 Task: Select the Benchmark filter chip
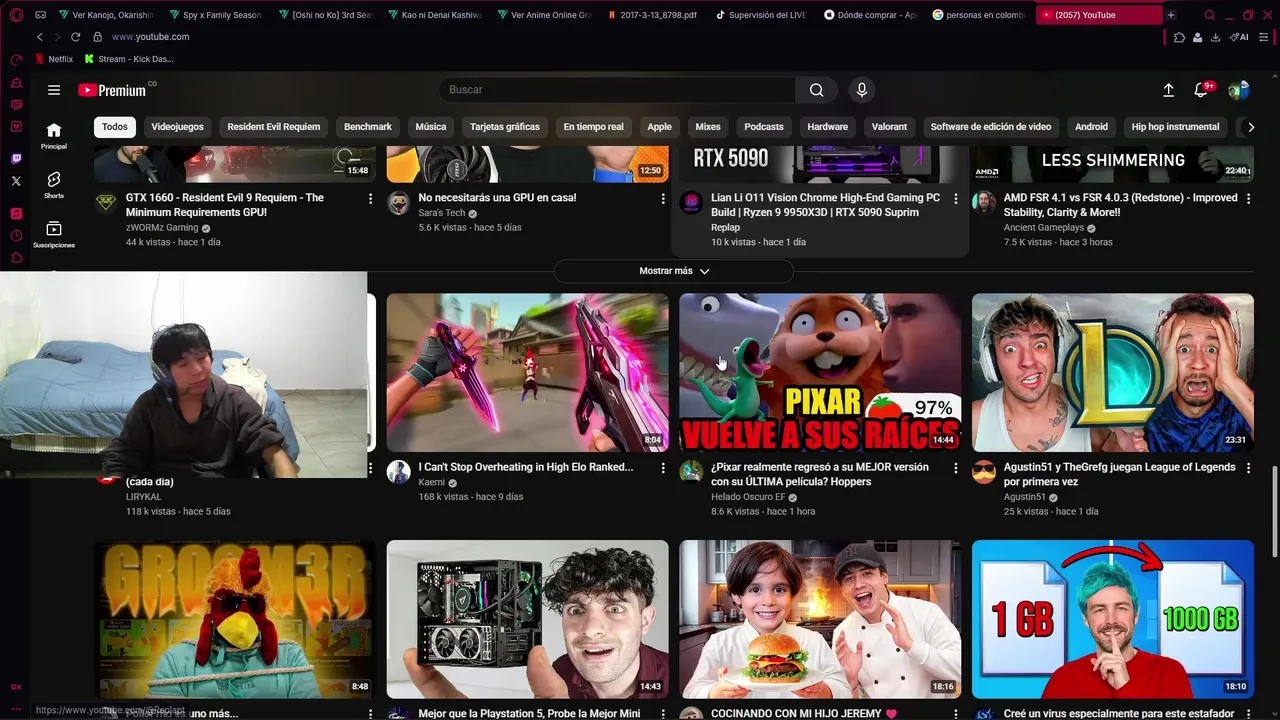click(x=368, y=127)
